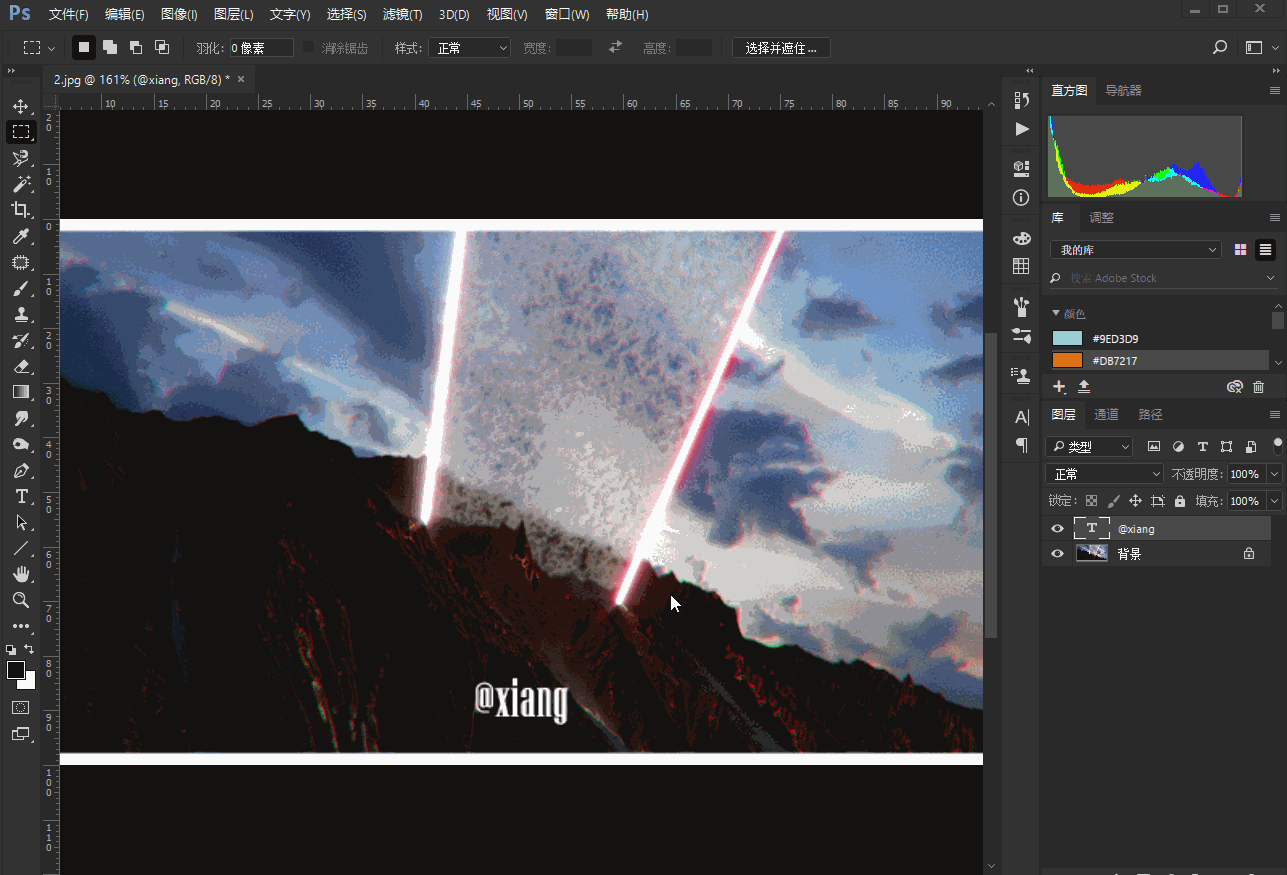
Task: Hide the @xiang text layer
Action: [1057, 528]
